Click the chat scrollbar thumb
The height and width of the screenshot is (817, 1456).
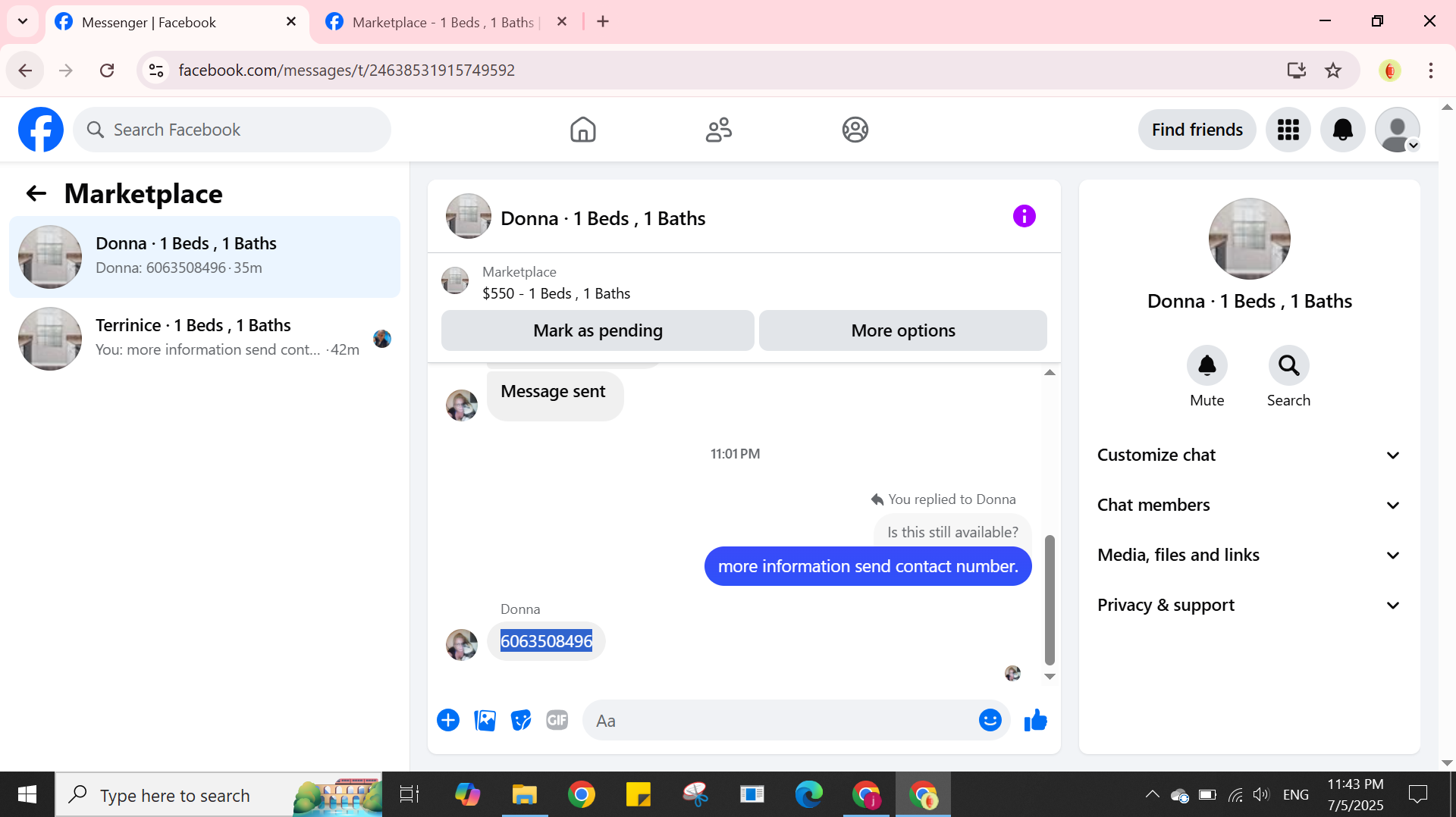1050,599
